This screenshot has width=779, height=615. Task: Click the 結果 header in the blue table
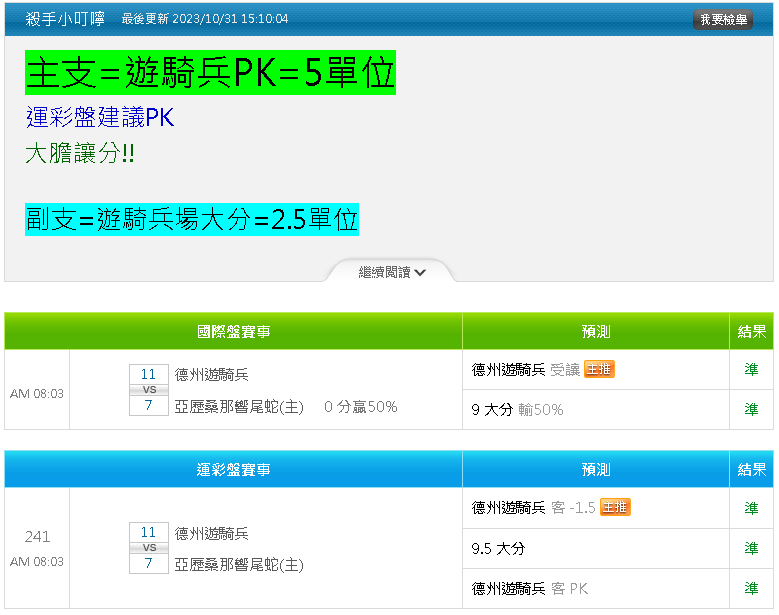[x=752, y=469]
